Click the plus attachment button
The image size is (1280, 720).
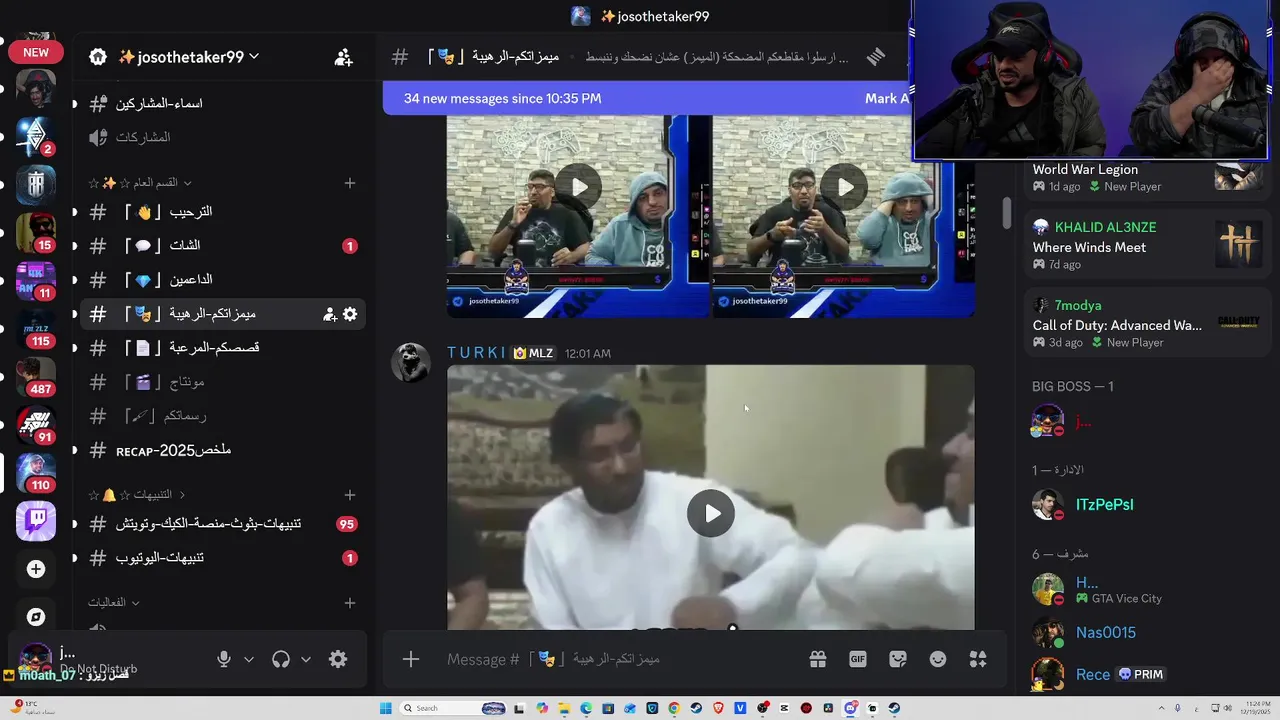pyautogui.click(x=411, y=659)
